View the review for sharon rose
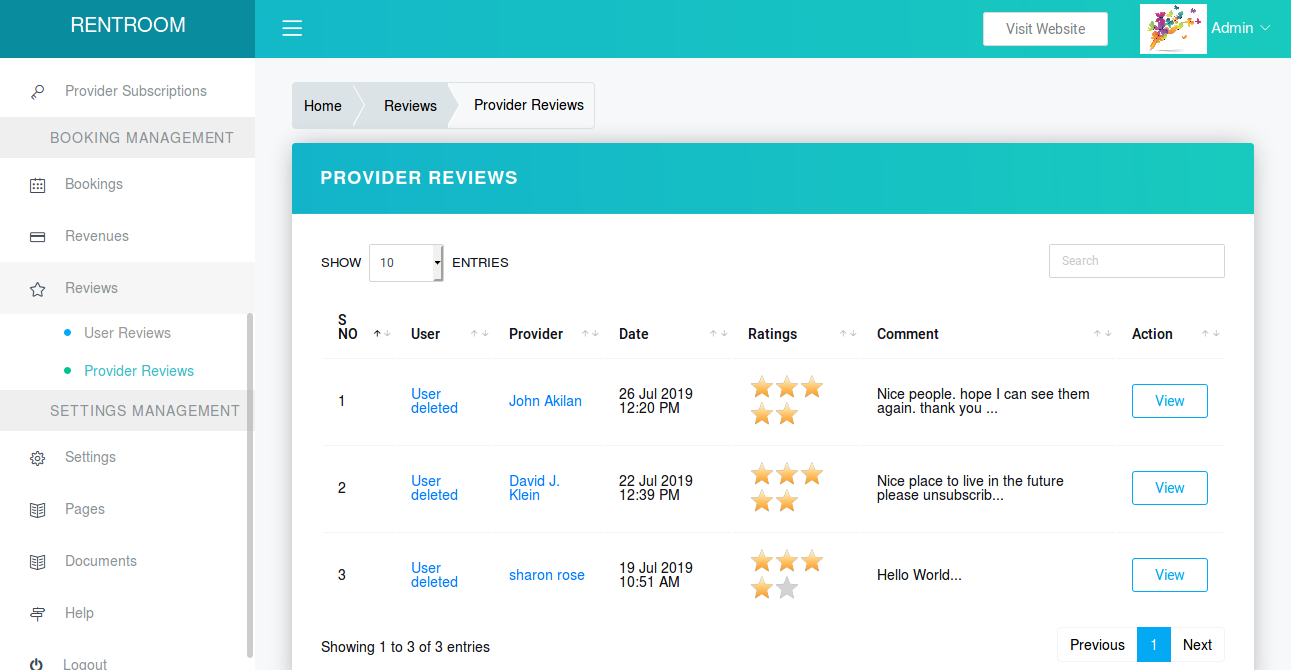This screenshot has height=670, width=1291. [1169, 575]
